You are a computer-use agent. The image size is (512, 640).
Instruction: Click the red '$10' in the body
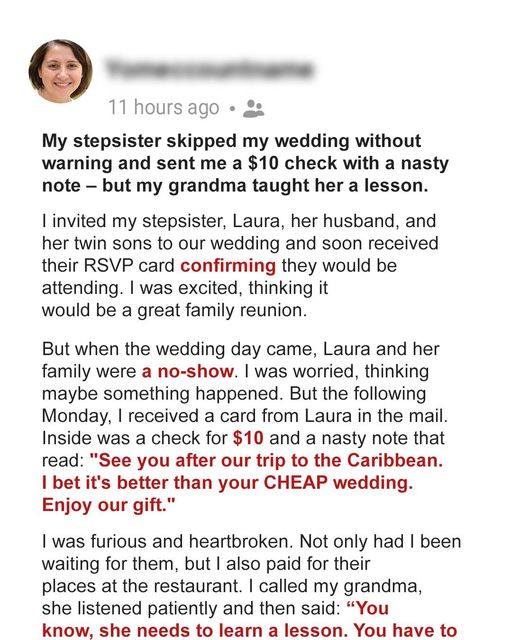pos(248,438)
